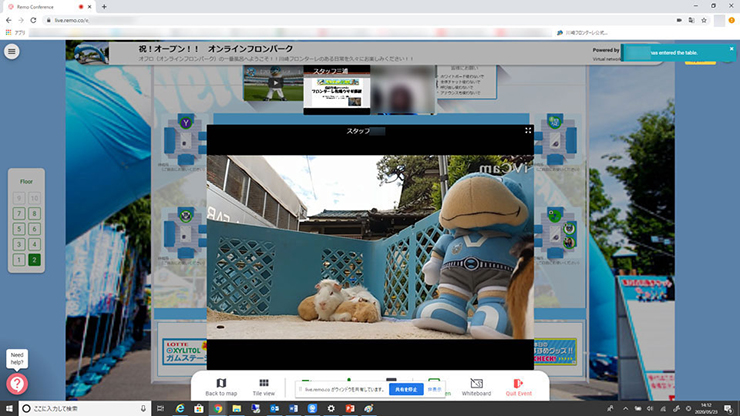740x416 pixels.
Task: Switch to Tile view
Action: 263,387
